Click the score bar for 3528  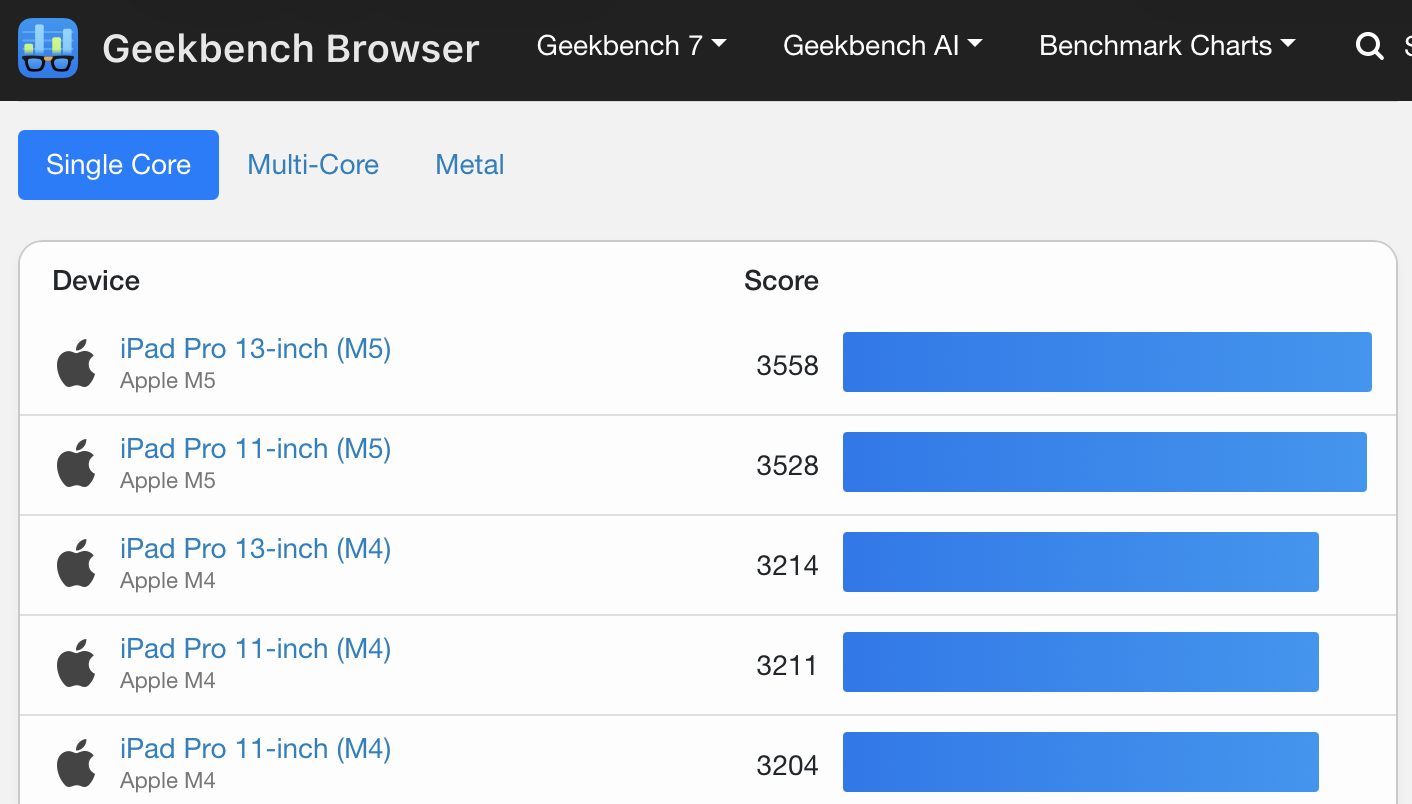point(1105,462)
